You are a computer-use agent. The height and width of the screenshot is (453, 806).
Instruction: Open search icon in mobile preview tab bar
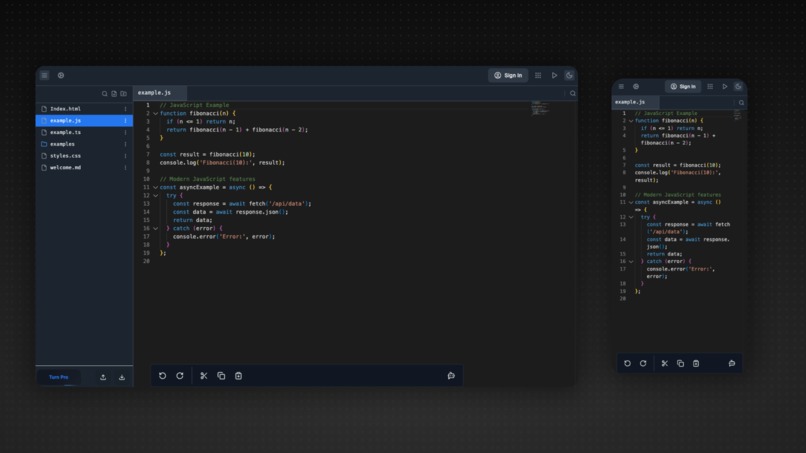point(741,102)
